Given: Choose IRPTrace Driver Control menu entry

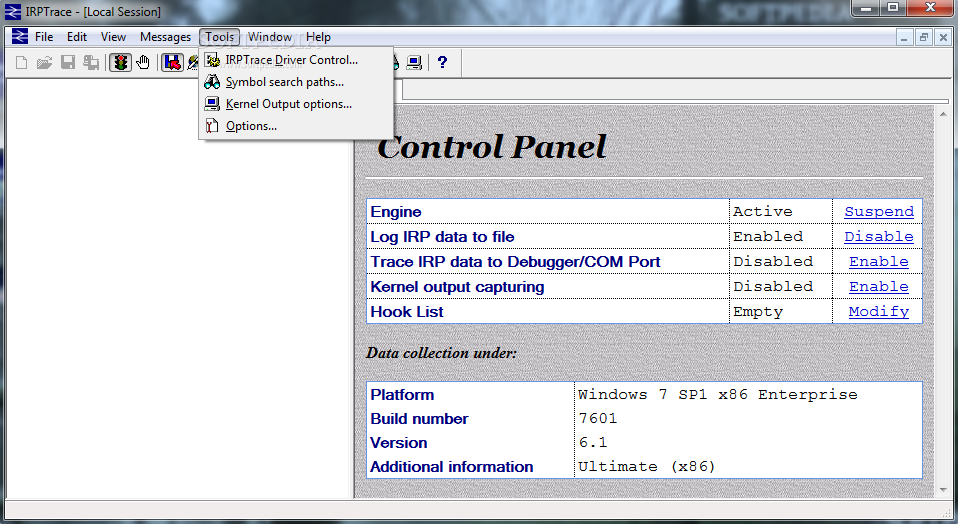Looking at the screenshot, I should click(x=296, y=60).
